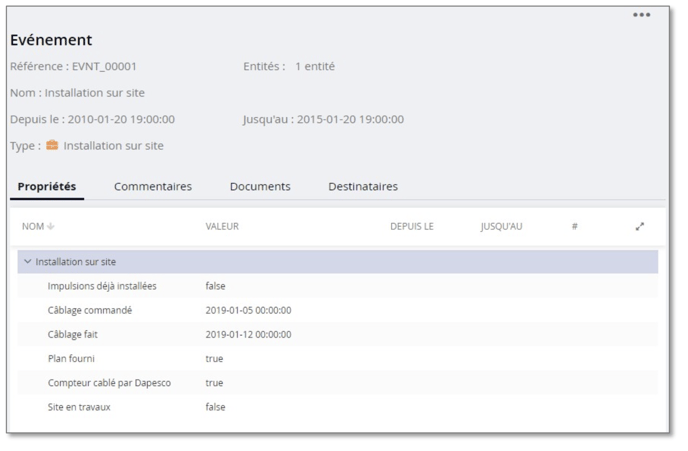Select the Site en travaux row name
This screenshot has height=451, width=688.
click(x=79, y=407)
